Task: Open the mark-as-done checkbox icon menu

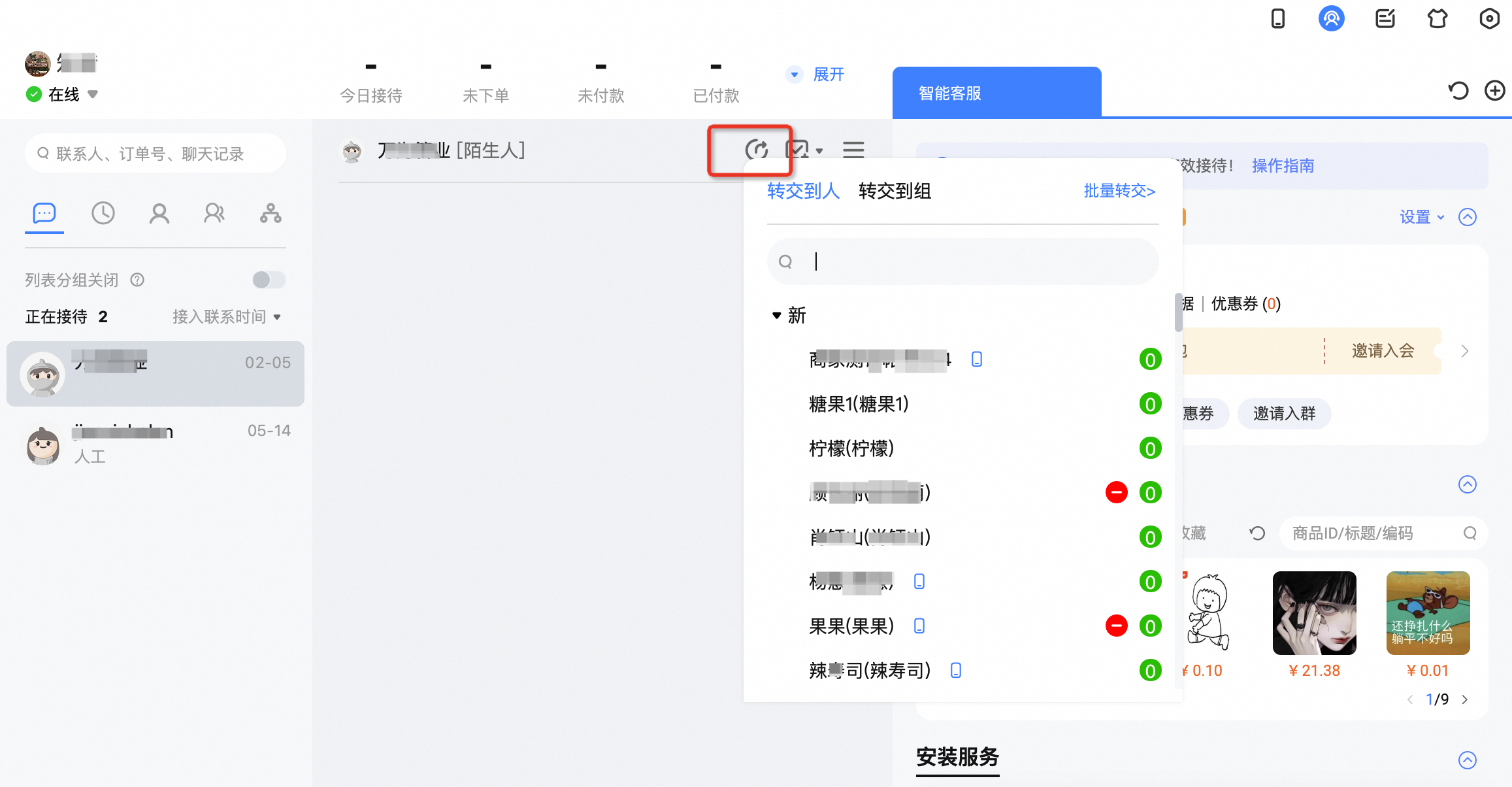Action: click(x=803, y=150)
